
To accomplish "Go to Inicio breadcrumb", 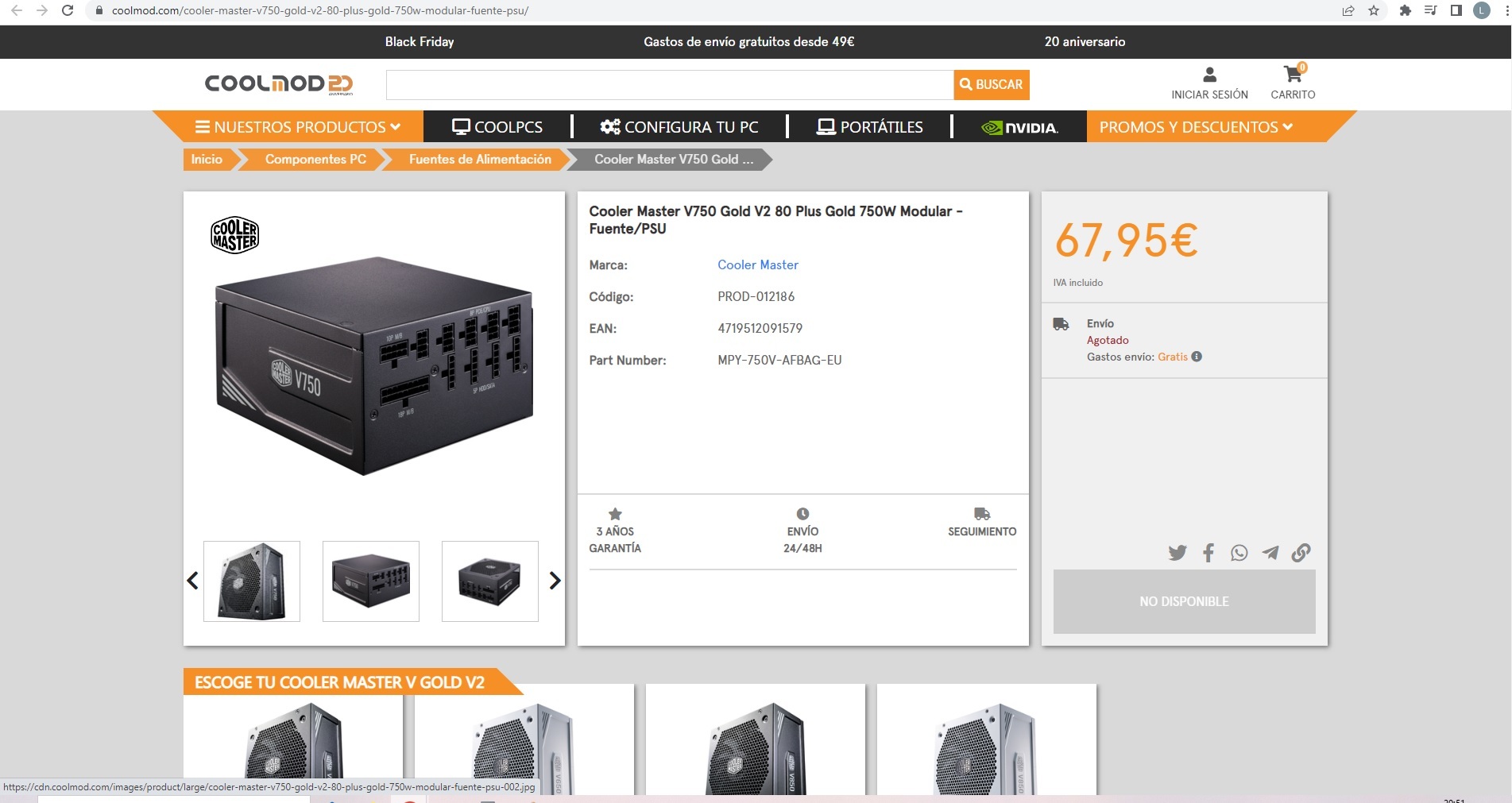I will (207, 159).
